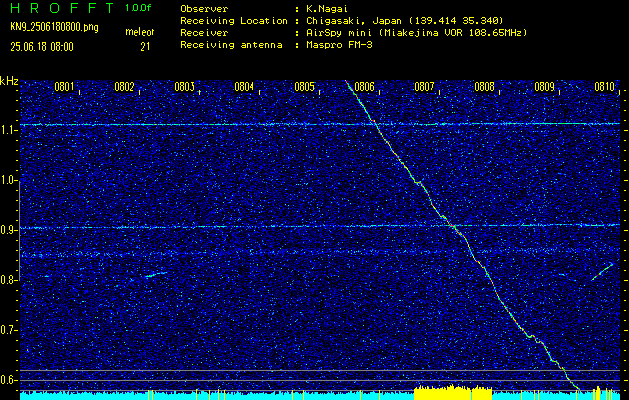The width and height of the screenshot is (629, 400).
Task: Click the 1.1 frequency axis label
Action: tap(9, 130)
